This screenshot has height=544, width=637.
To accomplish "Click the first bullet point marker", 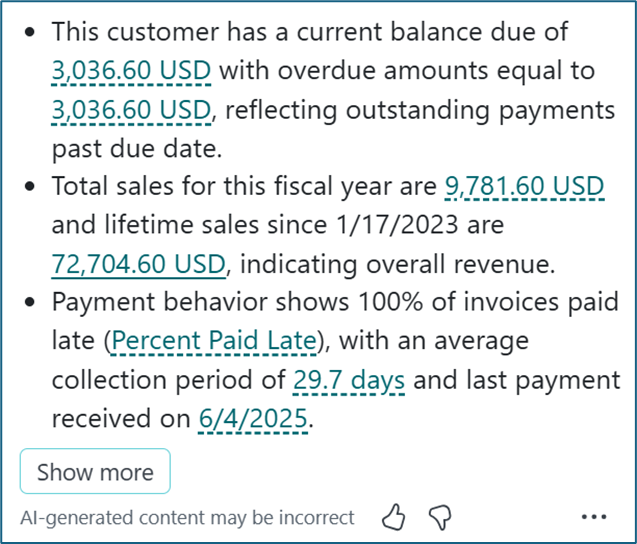I will pyautogui.click(x=33, y=33).
